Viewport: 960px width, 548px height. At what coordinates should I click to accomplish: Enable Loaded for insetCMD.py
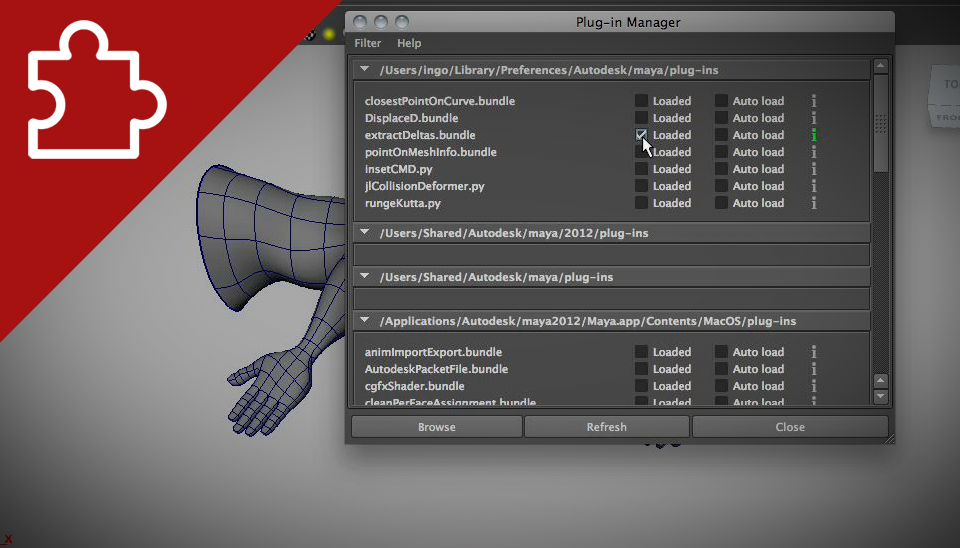point(641,169)
